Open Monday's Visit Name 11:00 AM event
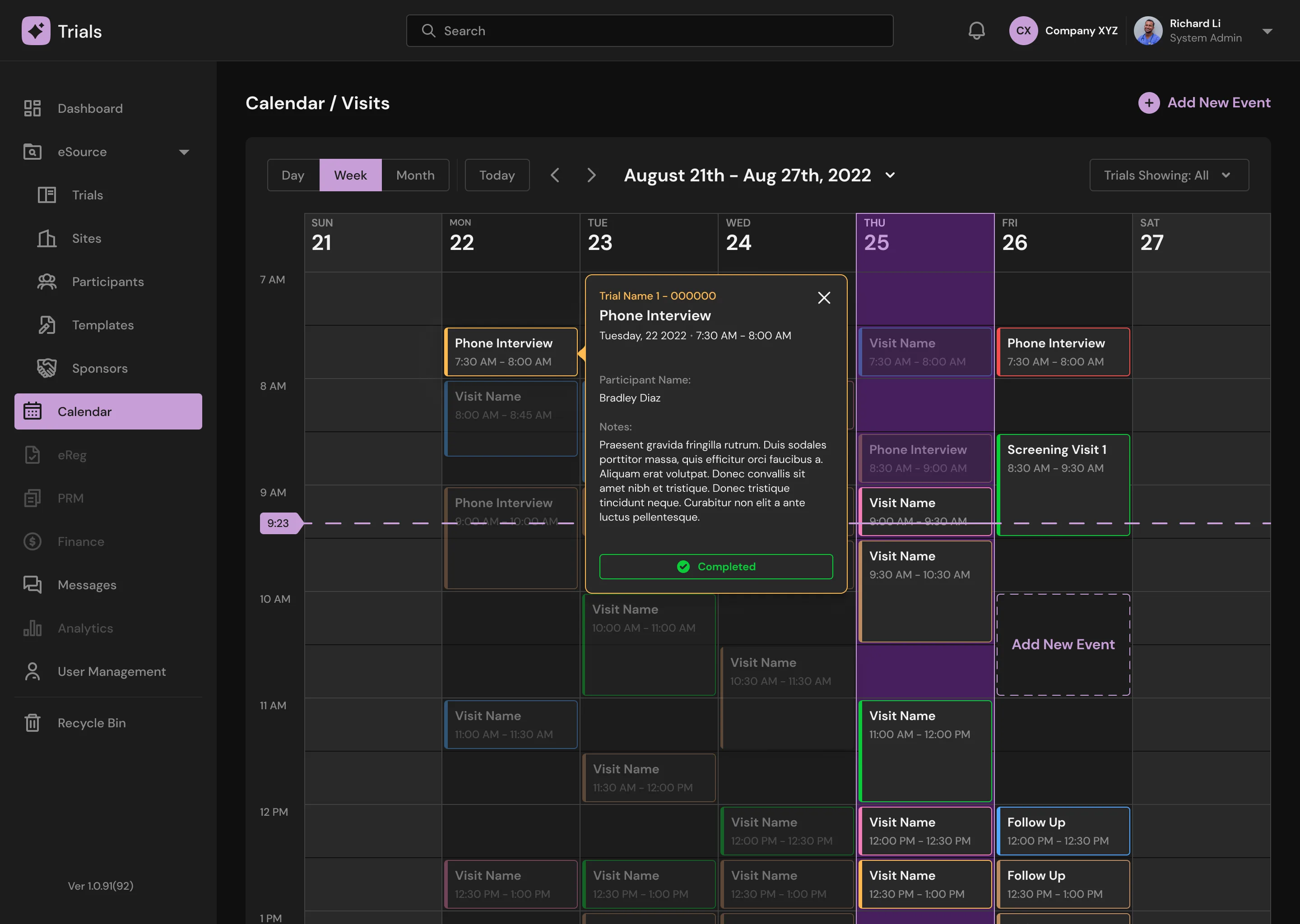The height and width of the screenshot is (924, 1300). coord(511,724)
